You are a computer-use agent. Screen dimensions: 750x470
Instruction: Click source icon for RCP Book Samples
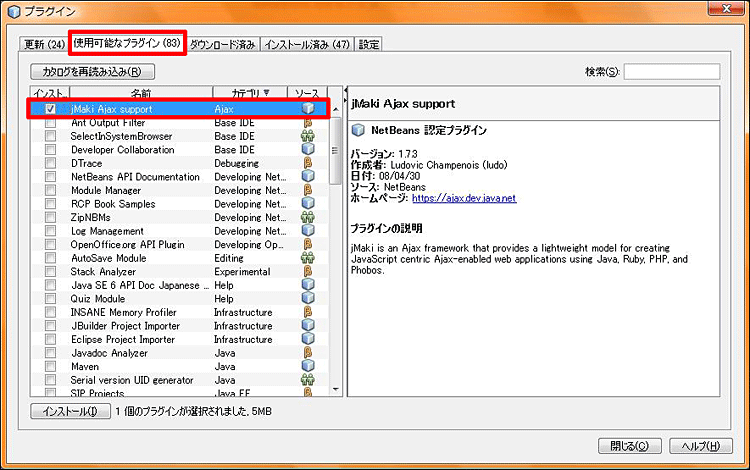(308, 204)
